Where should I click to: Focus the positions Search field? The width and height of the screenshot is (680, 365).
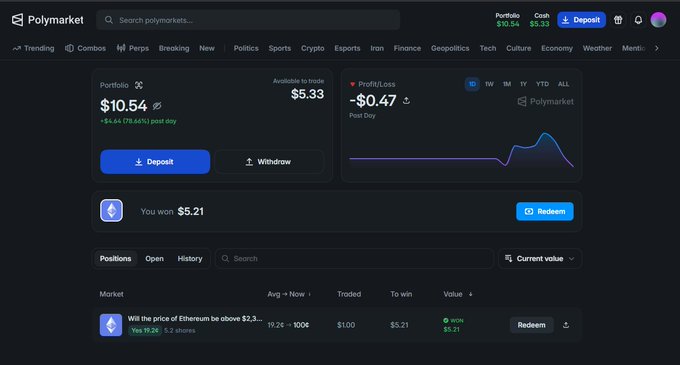[x=354, y=258]
